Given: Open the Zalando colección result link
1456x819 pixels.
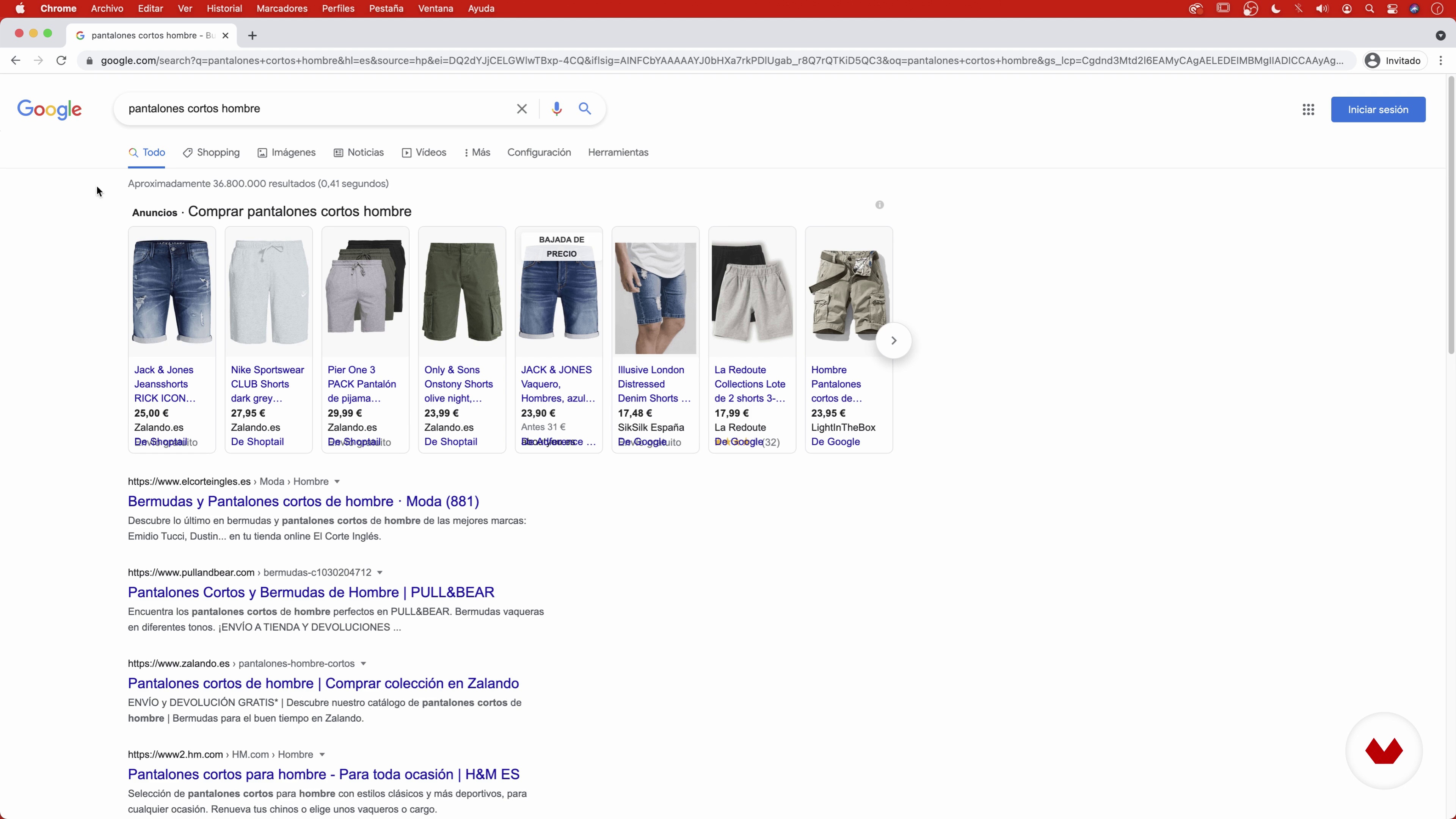Looking at the screenshot, I should [x=323, y=683].
